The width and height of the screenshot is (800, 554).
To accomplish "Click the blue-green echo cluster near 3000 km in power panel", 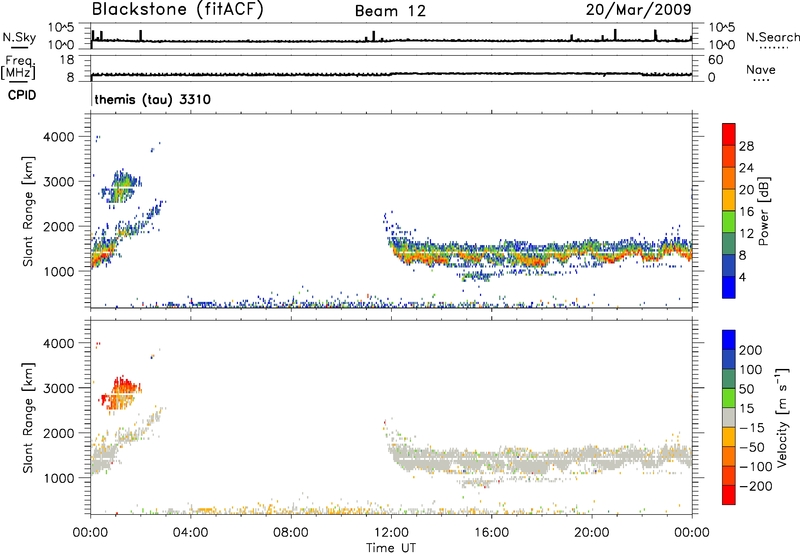I will click(121, 186).
